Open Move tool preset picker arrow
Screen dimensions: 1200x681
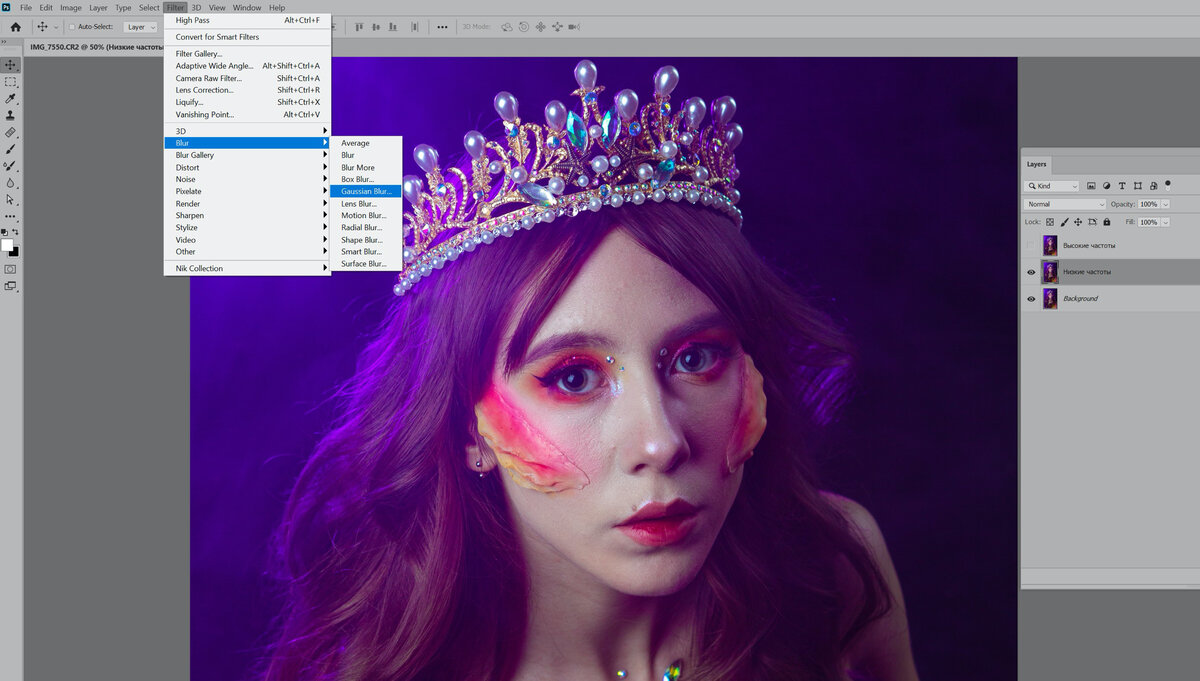point(56,27)
